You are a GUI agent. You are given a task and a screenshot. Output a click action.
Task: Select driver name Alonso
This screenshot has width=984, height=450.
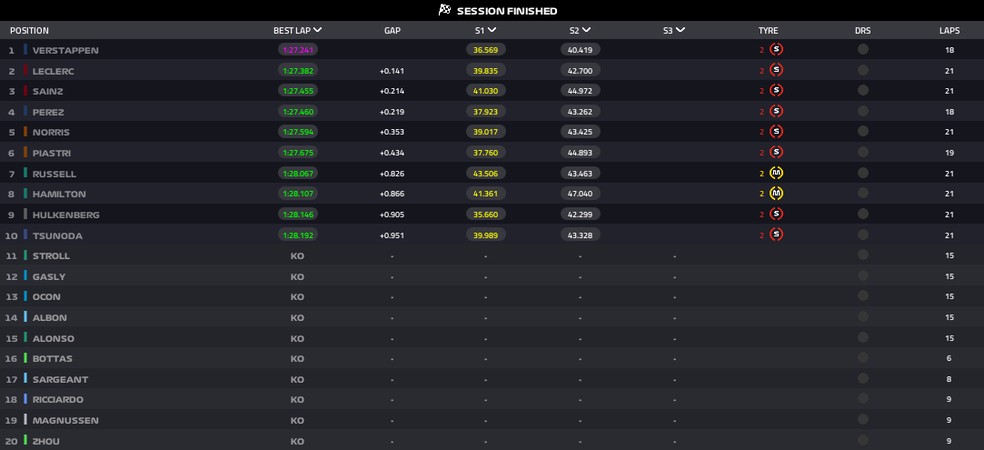[53, 338]
